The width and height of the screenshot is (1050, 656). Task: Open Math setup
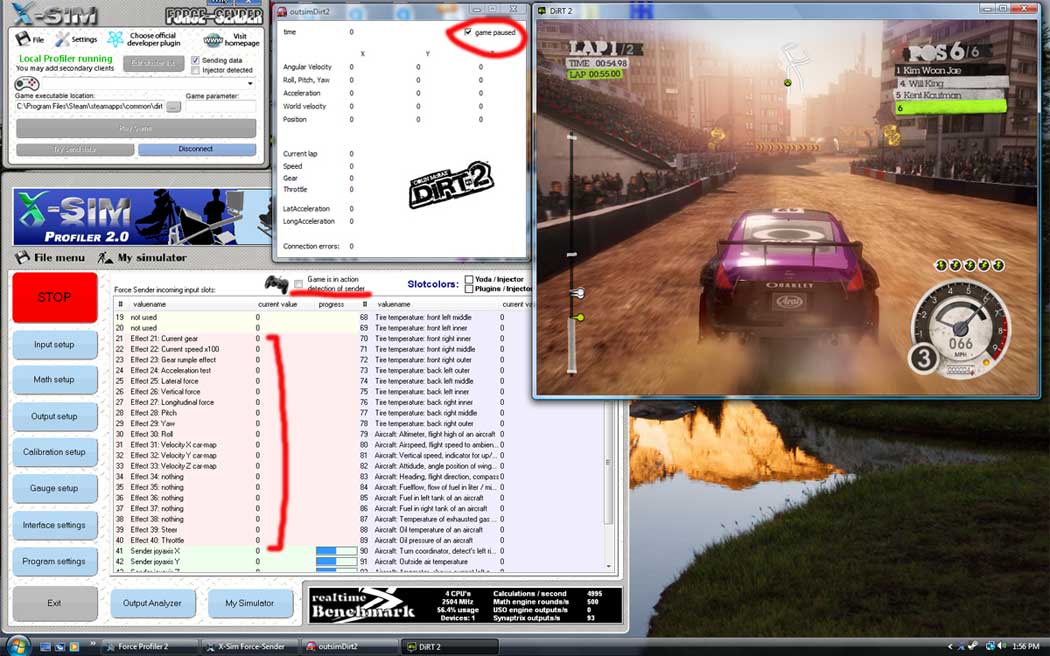(x=54, y=380)
